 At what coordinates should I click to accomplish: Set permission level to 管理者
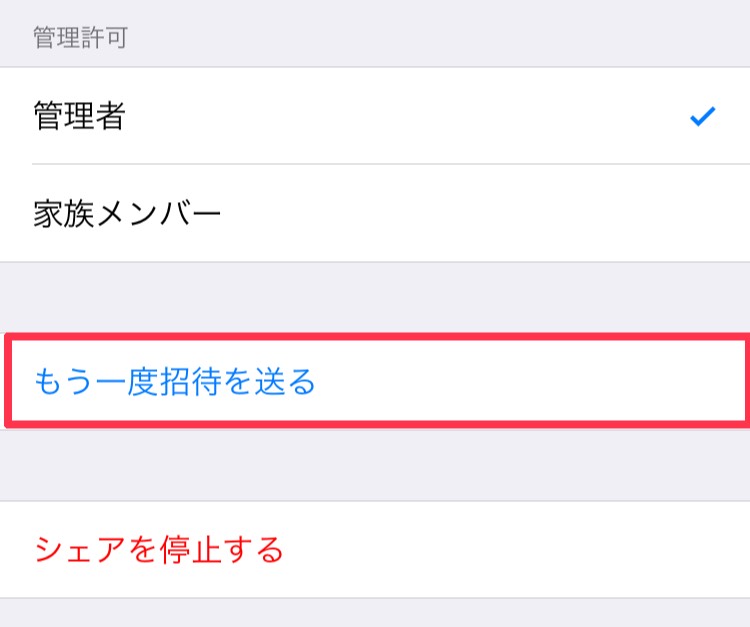[375, 117]
